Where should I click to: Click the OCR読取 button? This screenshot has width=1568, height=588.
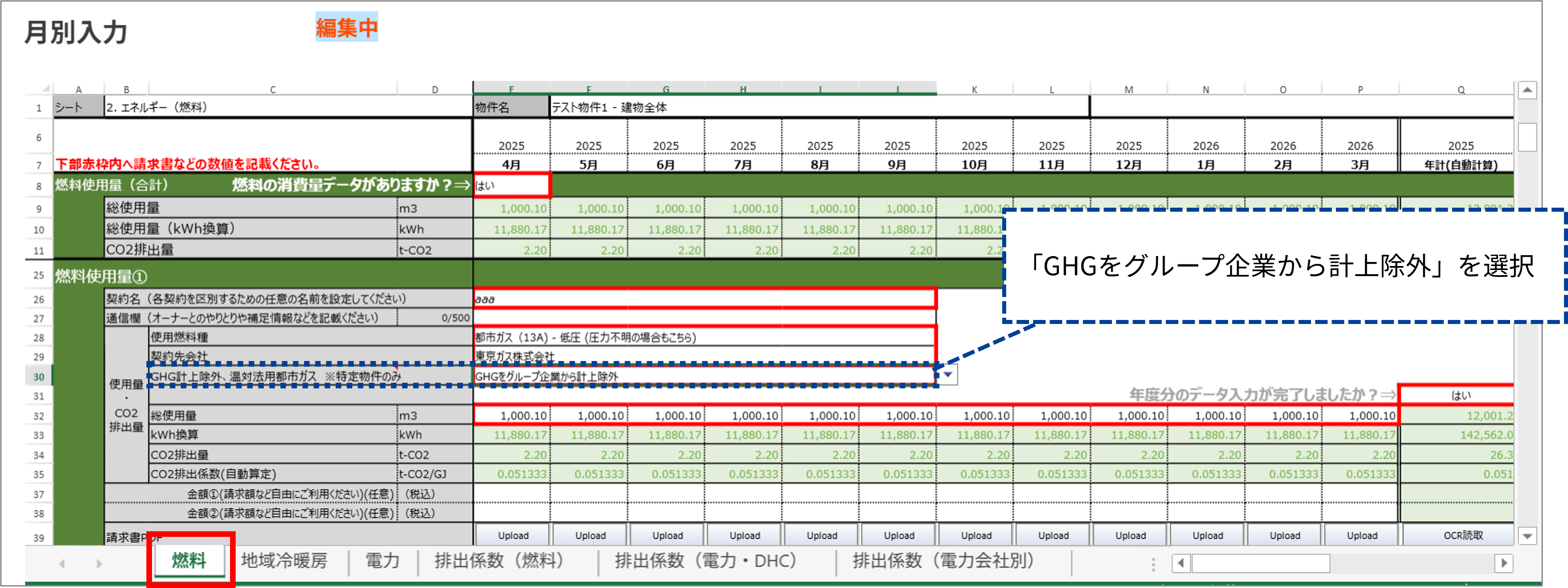point(1462,536)
